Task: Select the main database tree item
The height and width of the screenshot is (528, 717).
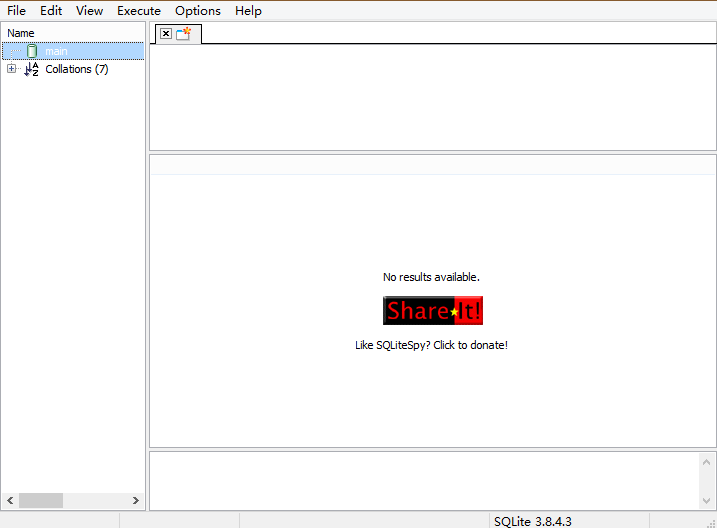Action: [56, 51]
